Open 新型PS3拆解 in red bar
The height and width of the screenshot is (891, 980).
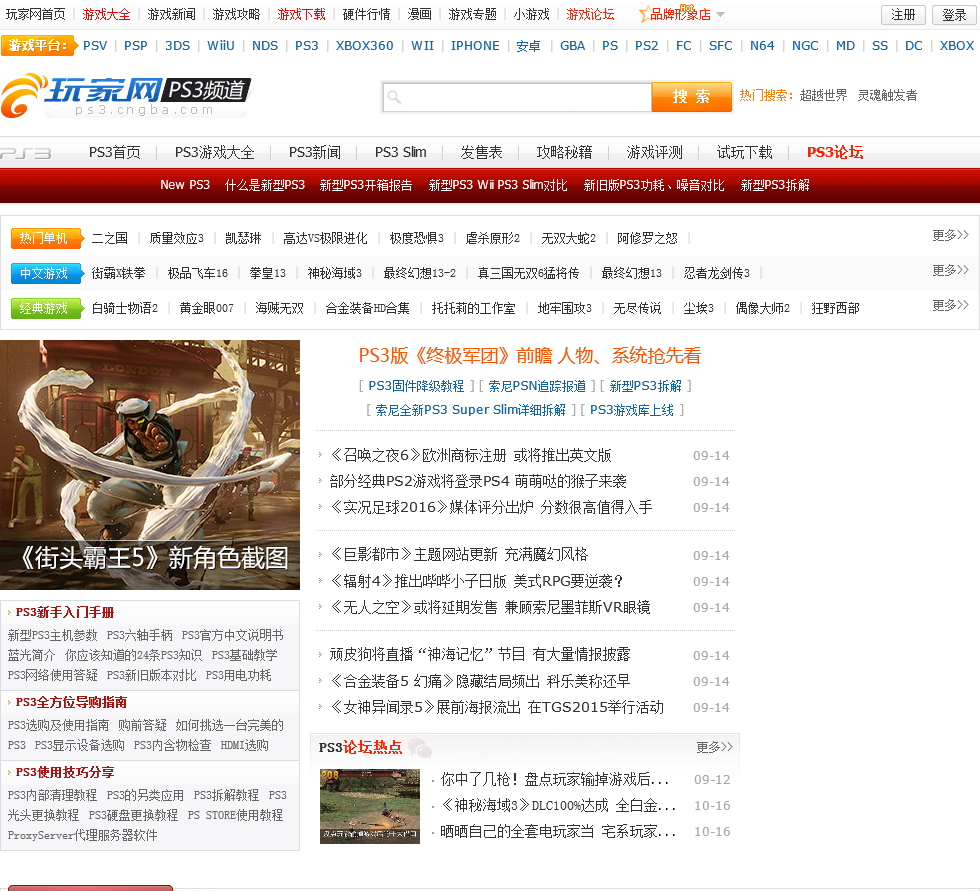pos(775,185)
